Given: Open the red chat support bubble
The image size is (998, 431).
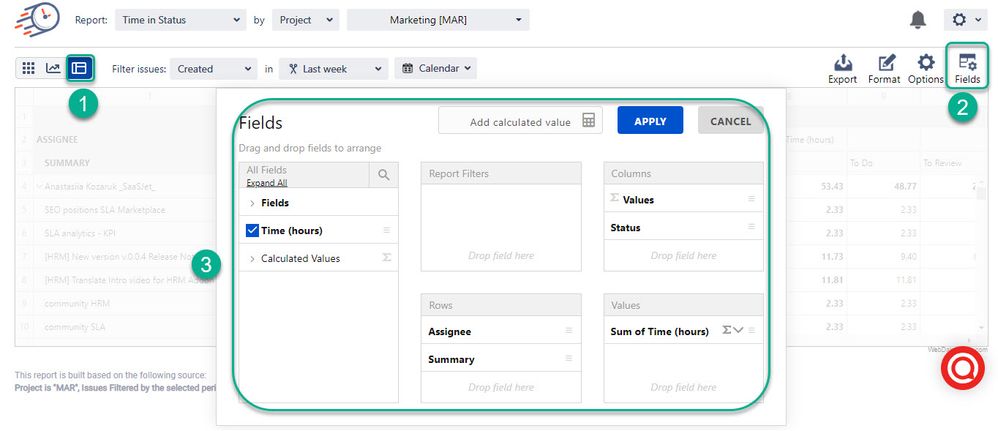Looking at the screenshot, I should coord(962,367).
